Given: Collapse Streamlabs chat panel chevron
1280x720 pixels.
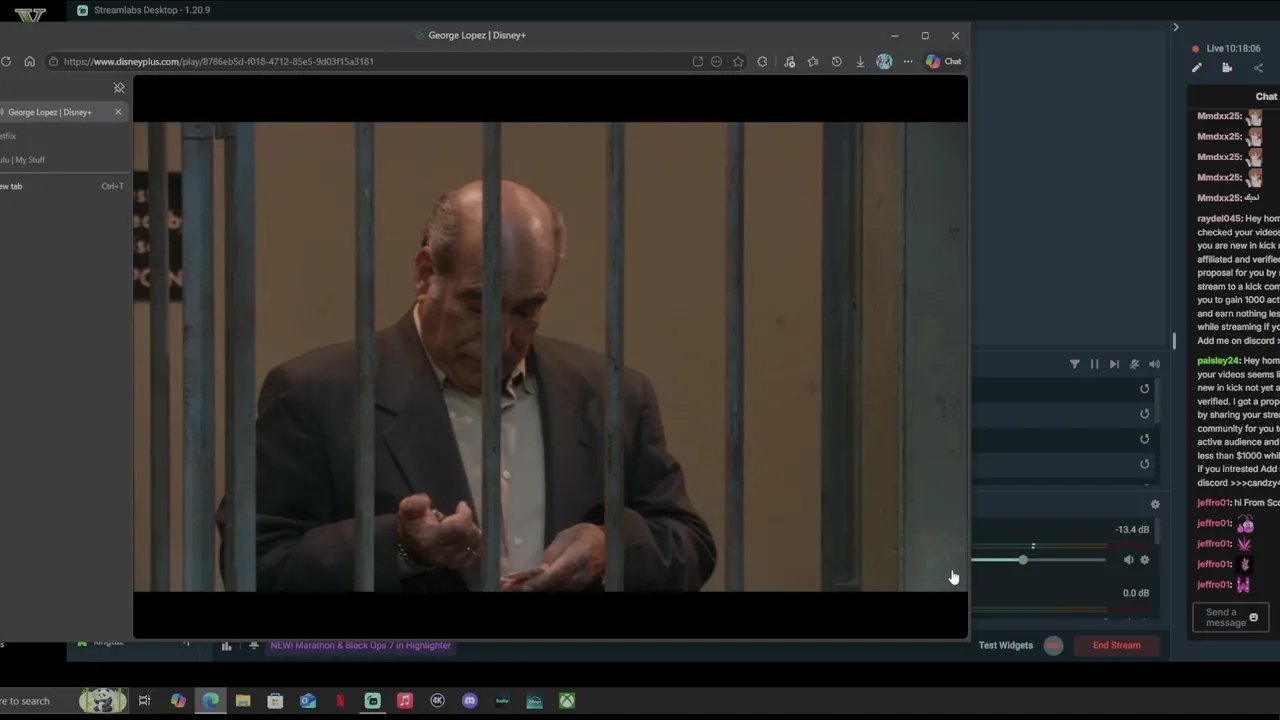Looking at the screenshot, I should pyautogui.click(x=1176, y=27).
